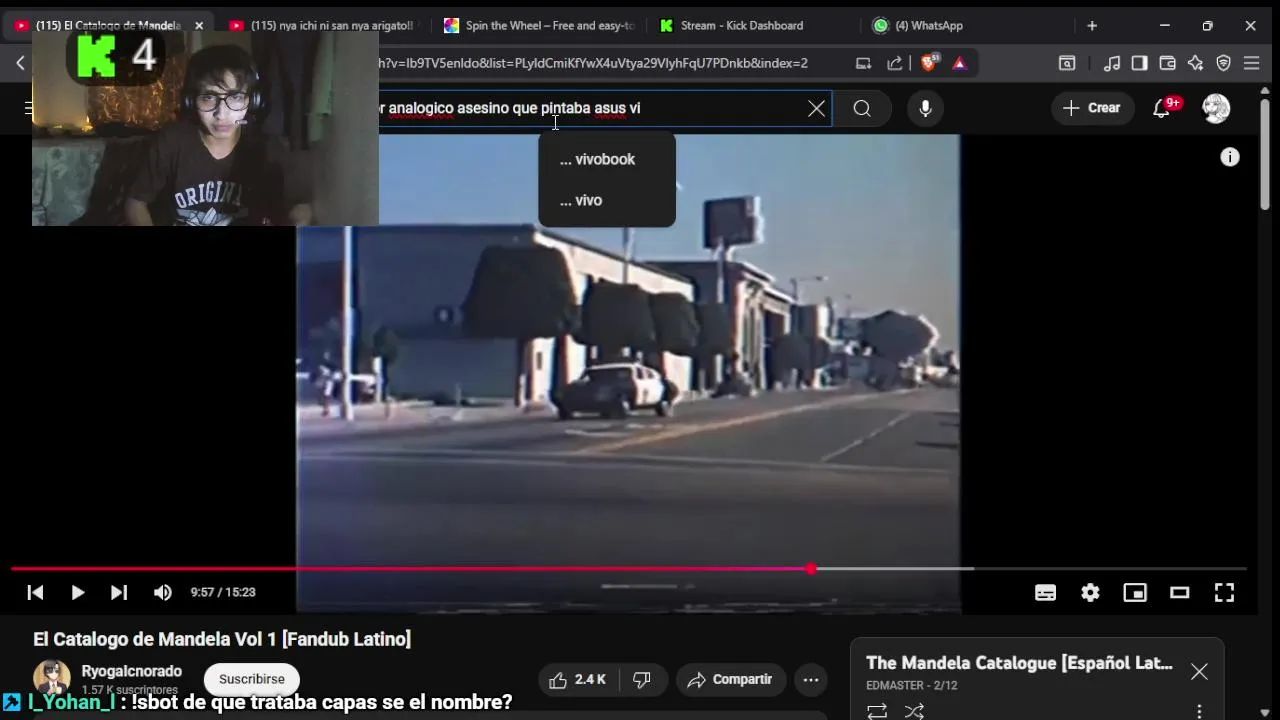Click the video title text
The image size is (1280, 720).
coord(222,639)
